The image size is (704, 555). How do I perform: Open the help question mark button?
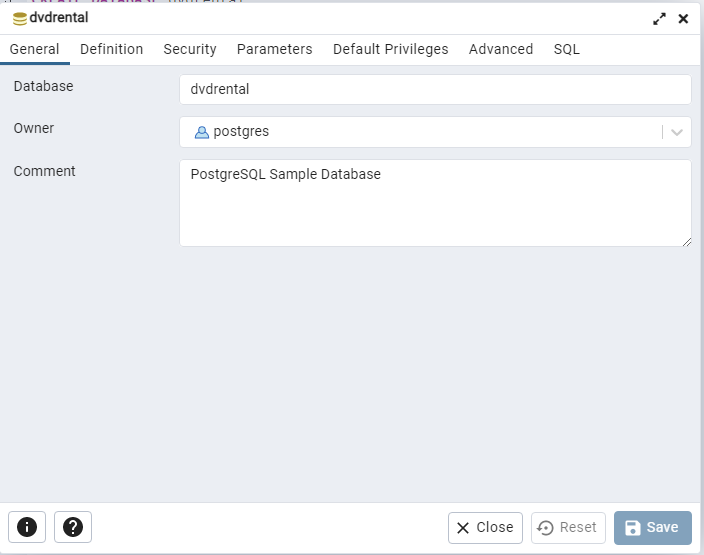coord(73,527)
